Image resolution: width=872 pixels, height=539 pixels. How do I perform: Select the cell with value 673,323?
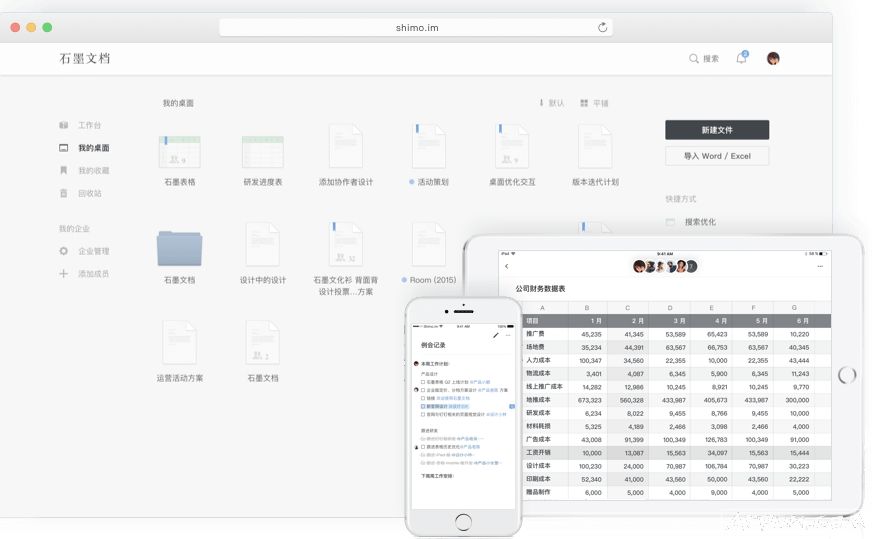tap(587, 400)
